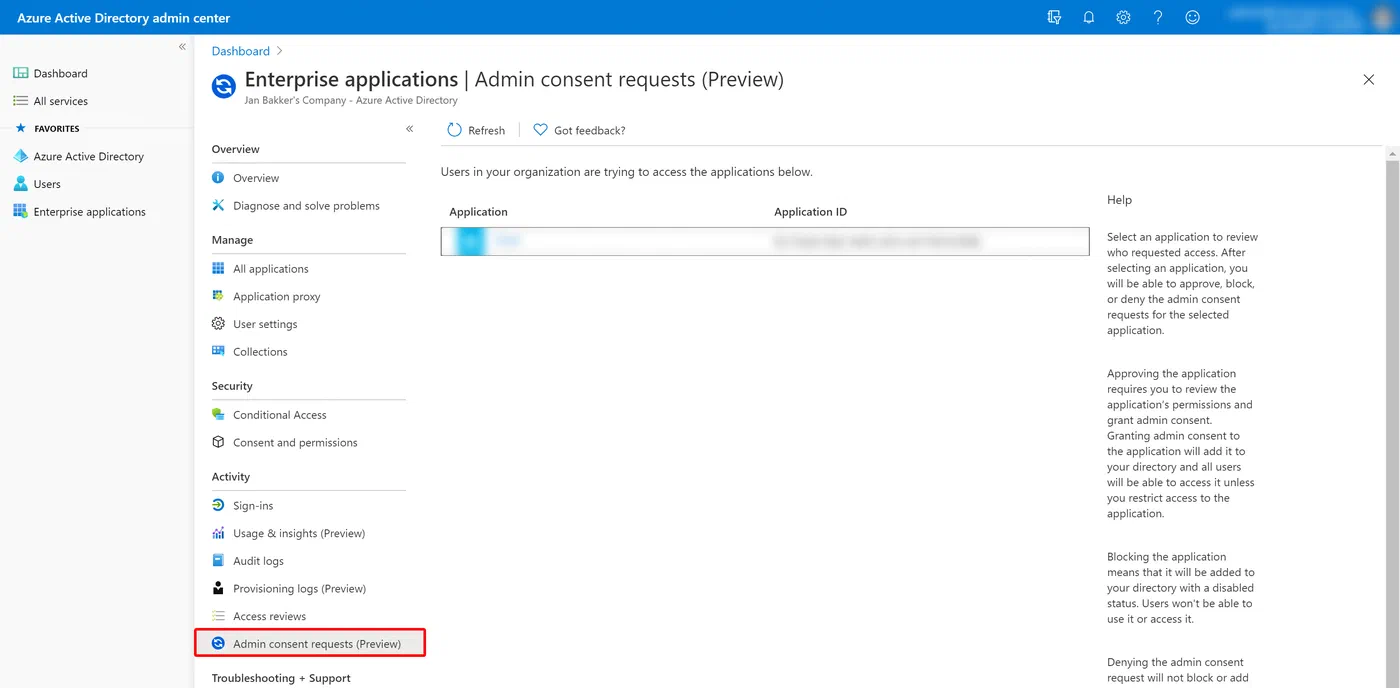Open portal settings gear
The image size is (1400, 688).
click(x=1123, y=17)
